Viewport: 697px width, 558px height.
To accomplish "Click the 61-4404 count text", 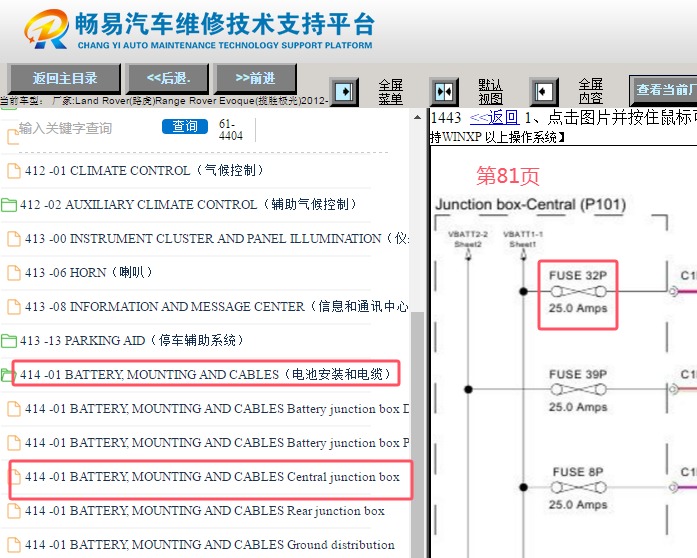I will point(231,130).
